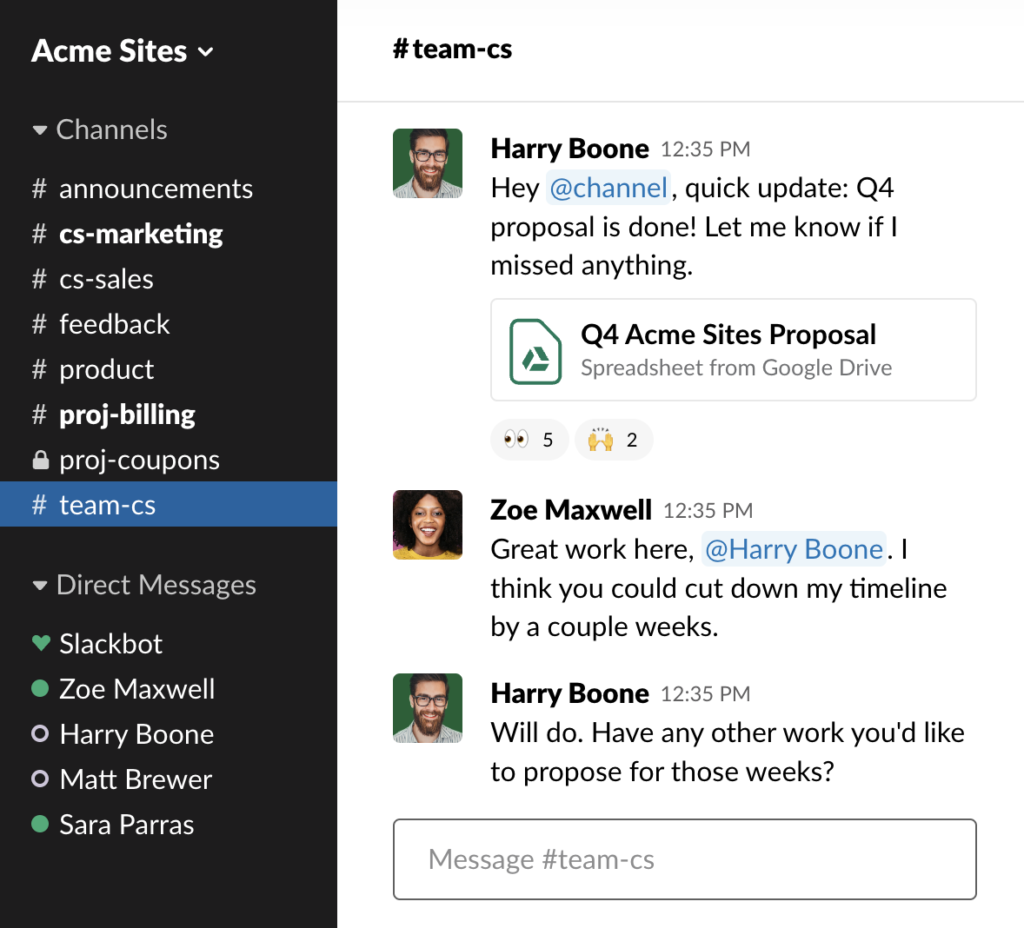Click Matt Brewer's away status circle
The width and height of the screenshot is (1024, 928).
(40, 778)
